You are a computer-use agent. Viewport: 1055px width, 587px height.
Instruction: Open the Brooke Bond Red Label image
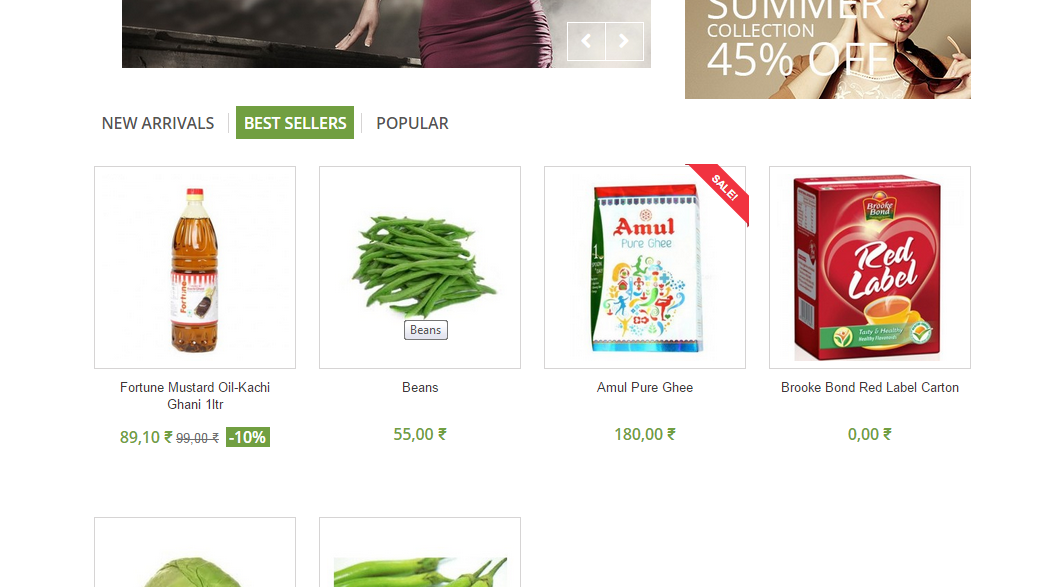point(870,267)
